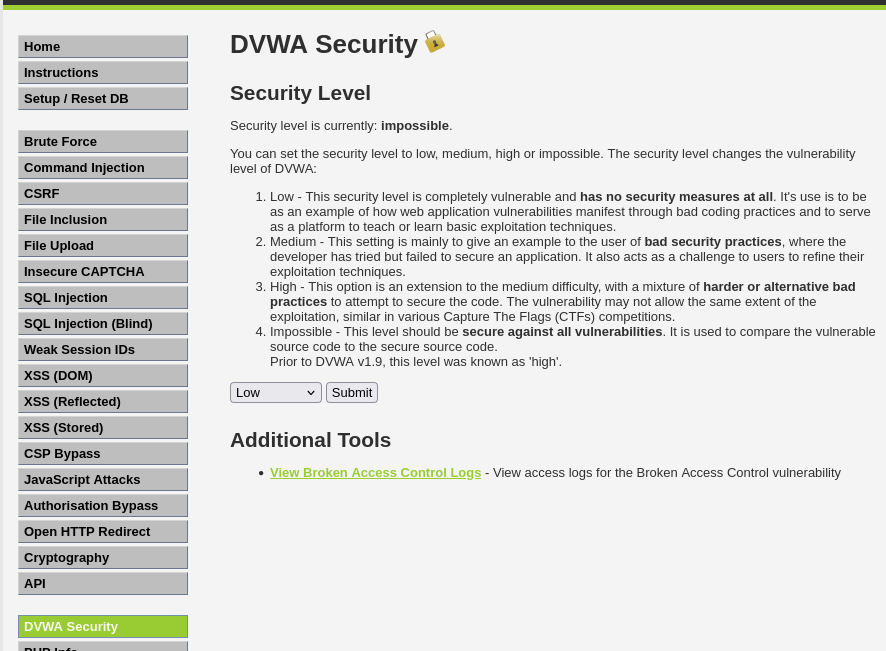Image resolution: width=886 pixels, height=651 pixels.
Task: Click bold text 'secure against all vulnerabilities'
Action: click(x=562, y=332)
